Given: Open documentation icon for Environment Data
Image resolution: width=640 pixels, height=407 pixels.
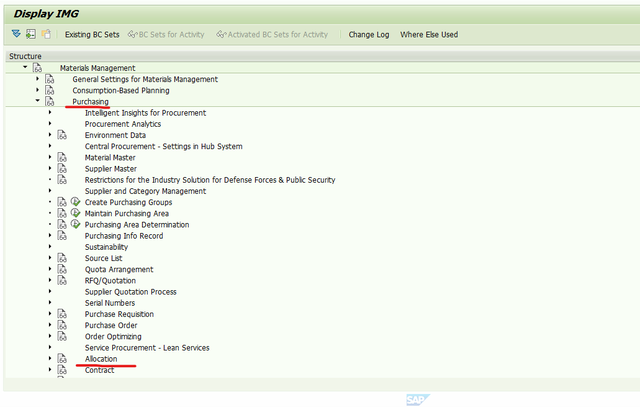Looking at the screenshot, I should click(x=62, y=135).
